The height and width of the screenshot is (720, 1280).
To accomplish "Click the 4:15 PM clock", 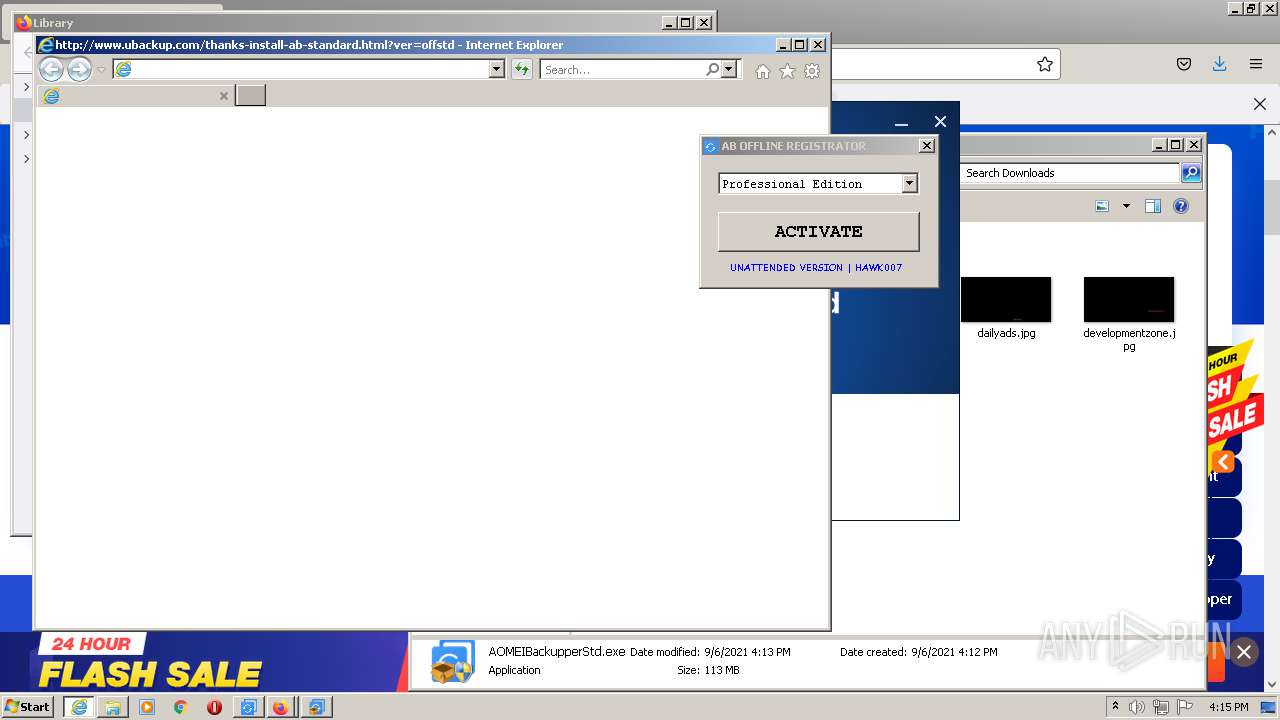I will click(1228, 707).
